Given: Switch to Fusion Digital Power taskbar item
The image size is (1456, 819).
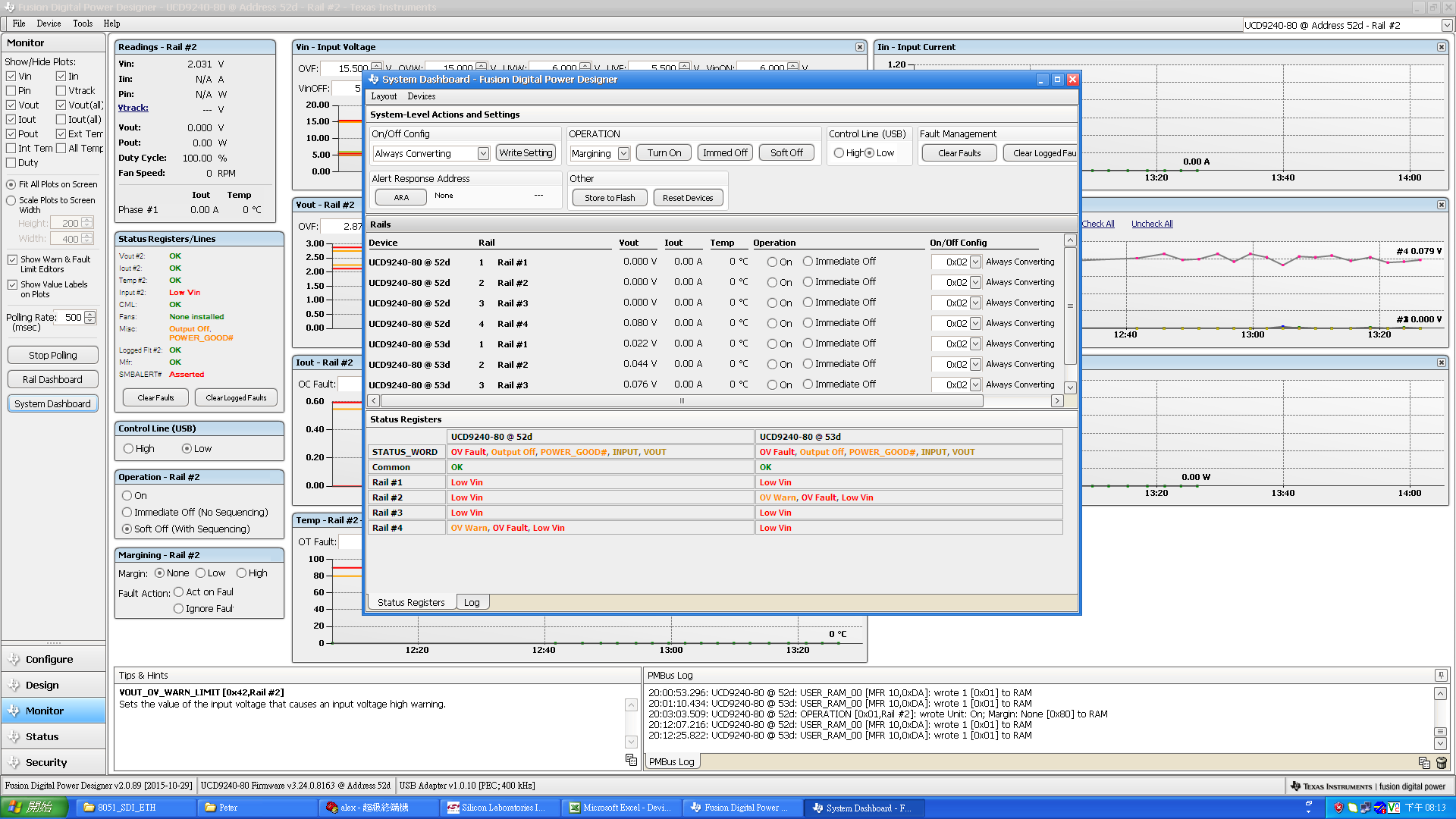Looking at the screenshot, I should click(x=742, y=808).
